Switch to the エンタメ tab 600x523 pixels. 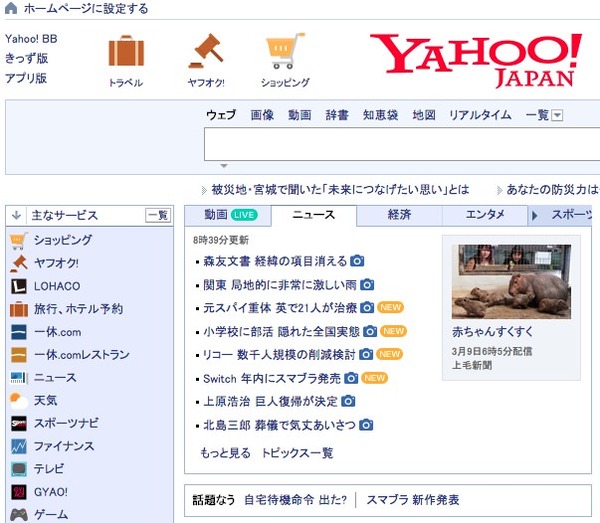(485, 215)
